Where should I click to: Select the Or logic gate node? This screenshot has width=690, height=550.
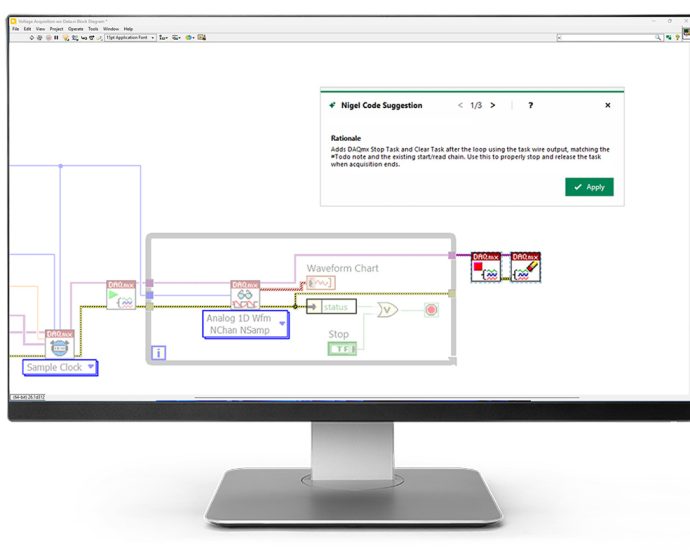click(x=387, y=310)
